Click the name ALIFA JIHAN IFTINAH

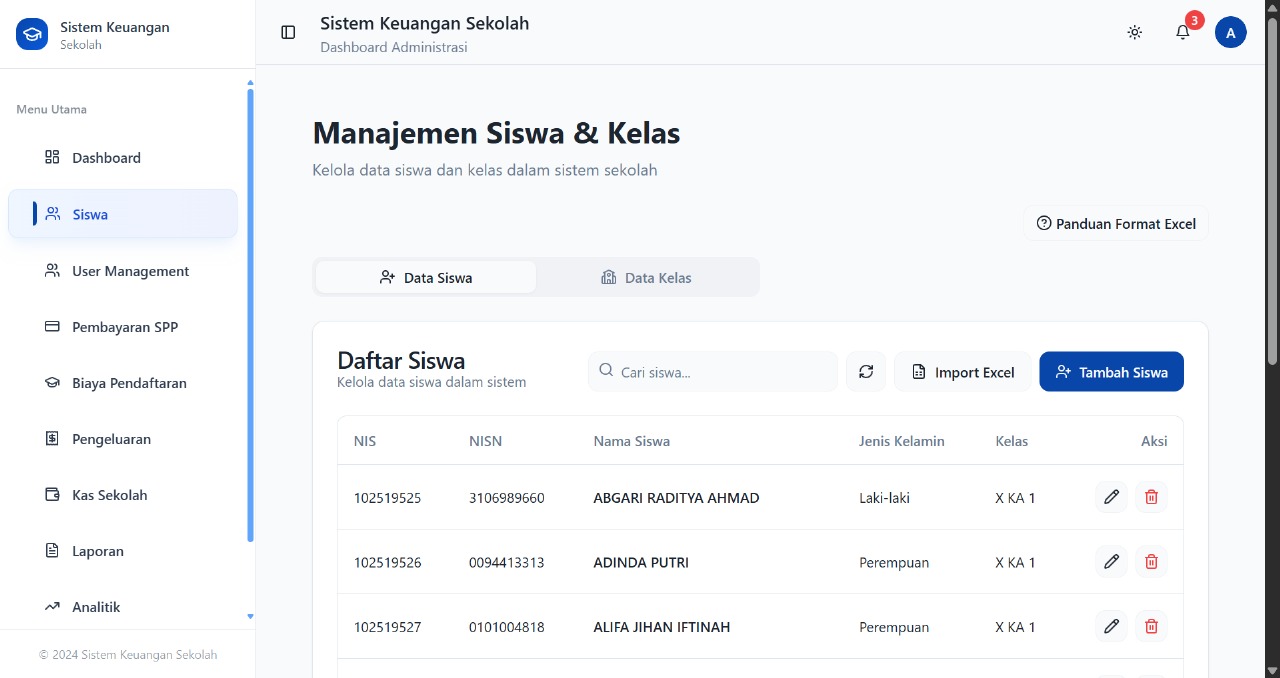[x=662, y=628]
